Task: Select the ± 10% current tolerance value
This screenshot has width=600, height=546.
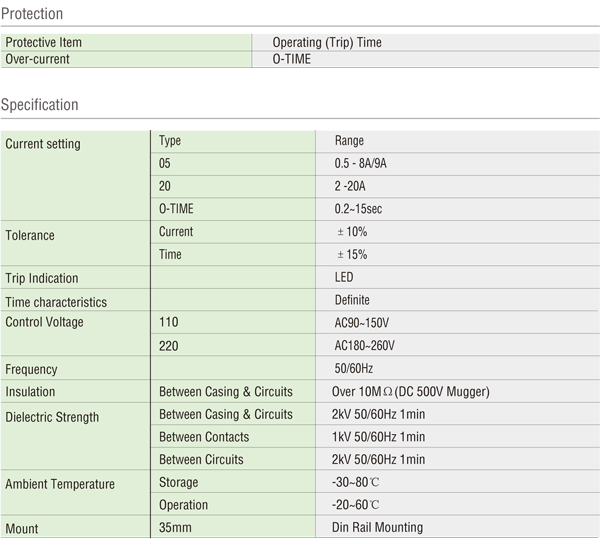Action: point(354,232)
